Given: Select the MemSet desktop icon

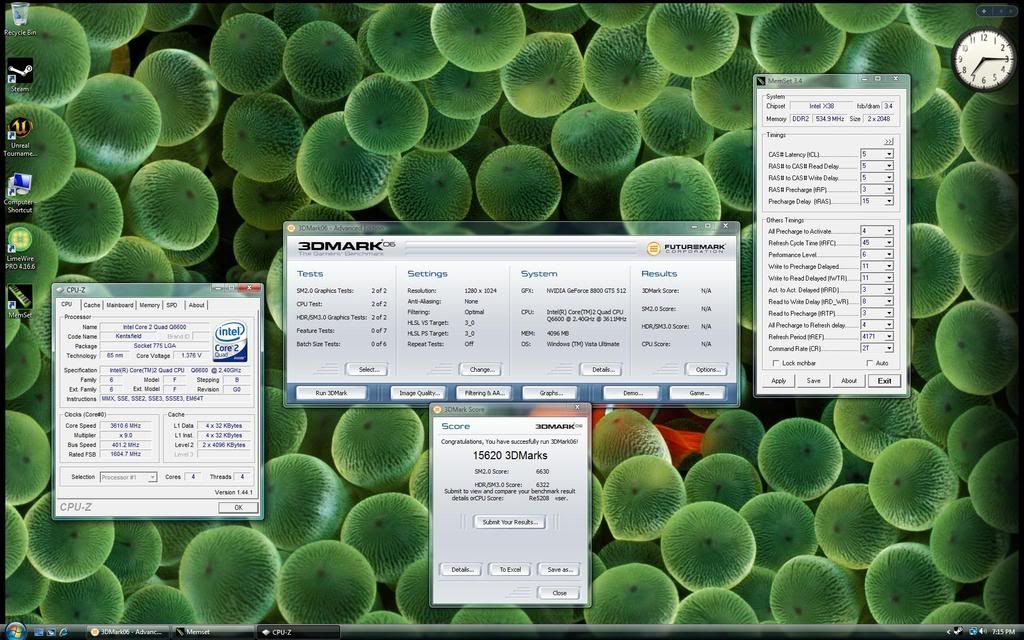Looking at the screenshot, I should 20,301.
